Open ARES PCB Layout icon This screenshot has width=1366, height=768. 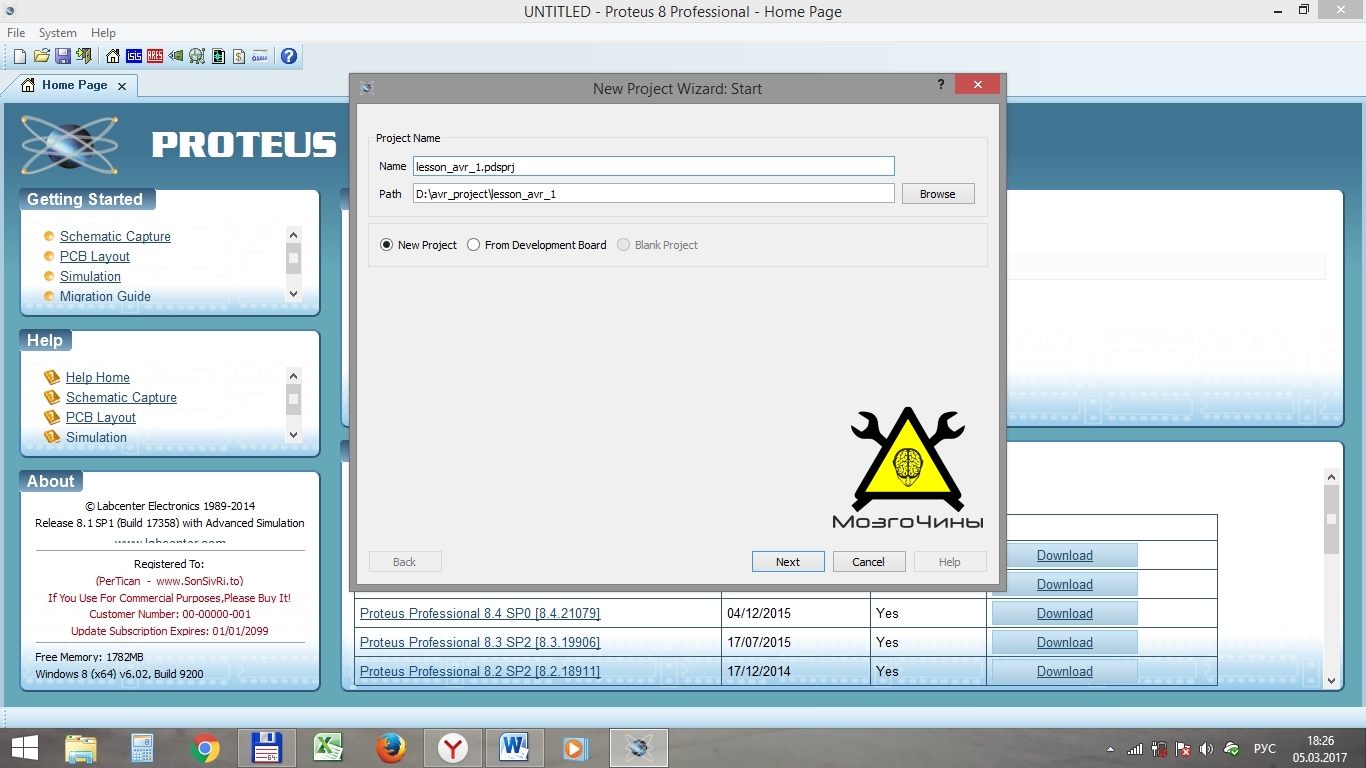155,57
